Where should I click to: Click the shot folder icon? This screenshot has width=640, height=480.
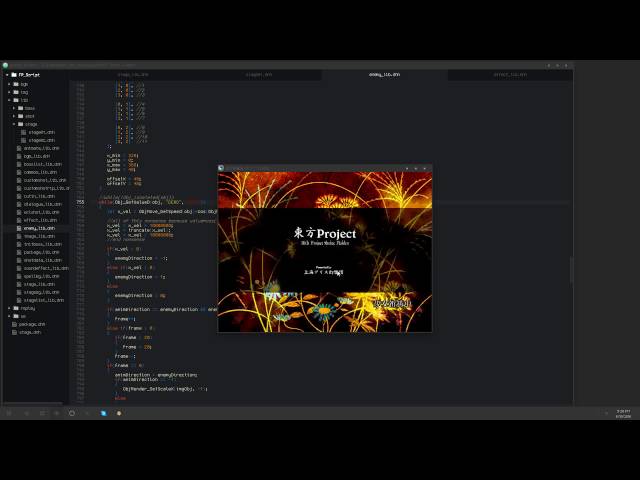(x=20, y=116)
